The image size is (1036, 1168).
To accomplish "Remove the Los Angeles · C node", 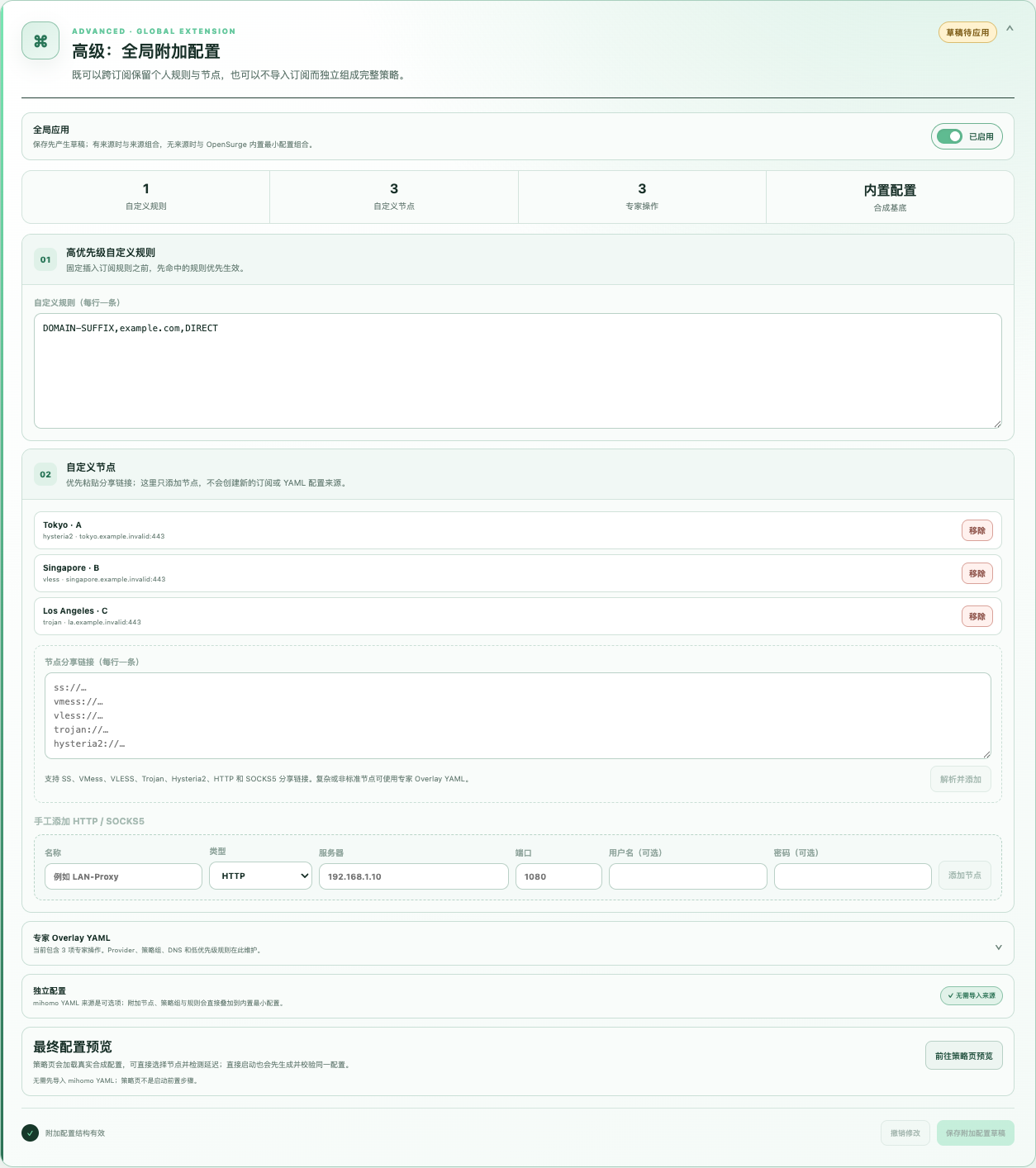I will coord(977,616).
